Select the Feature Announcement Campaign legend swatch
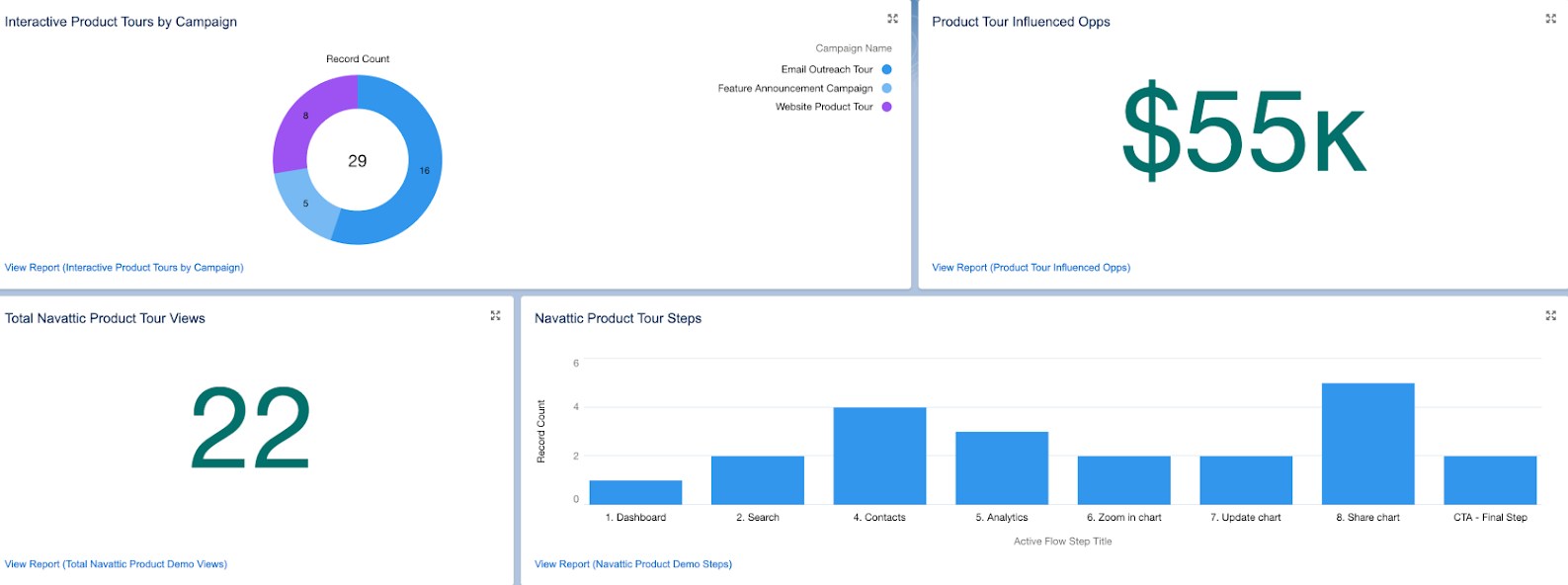Viewport: 1568px width, 585px height. click(886, 88)
